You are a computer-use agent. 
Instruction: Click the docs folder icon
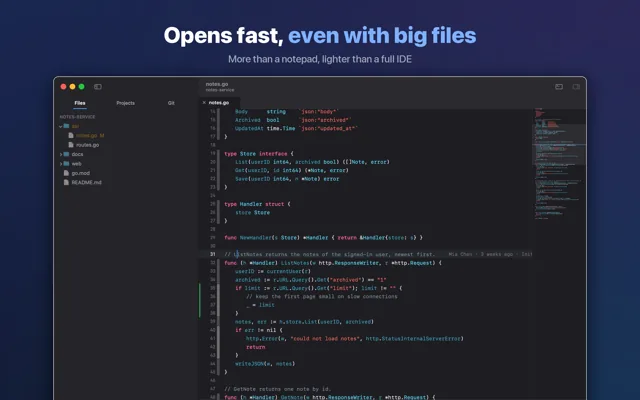point(67,154)
